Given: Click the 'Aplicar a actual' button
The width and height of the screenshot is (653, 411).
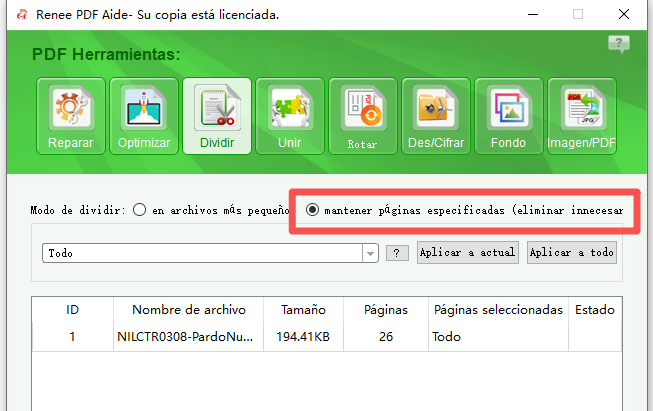Looking at the screenshot, I should [468, 252].
